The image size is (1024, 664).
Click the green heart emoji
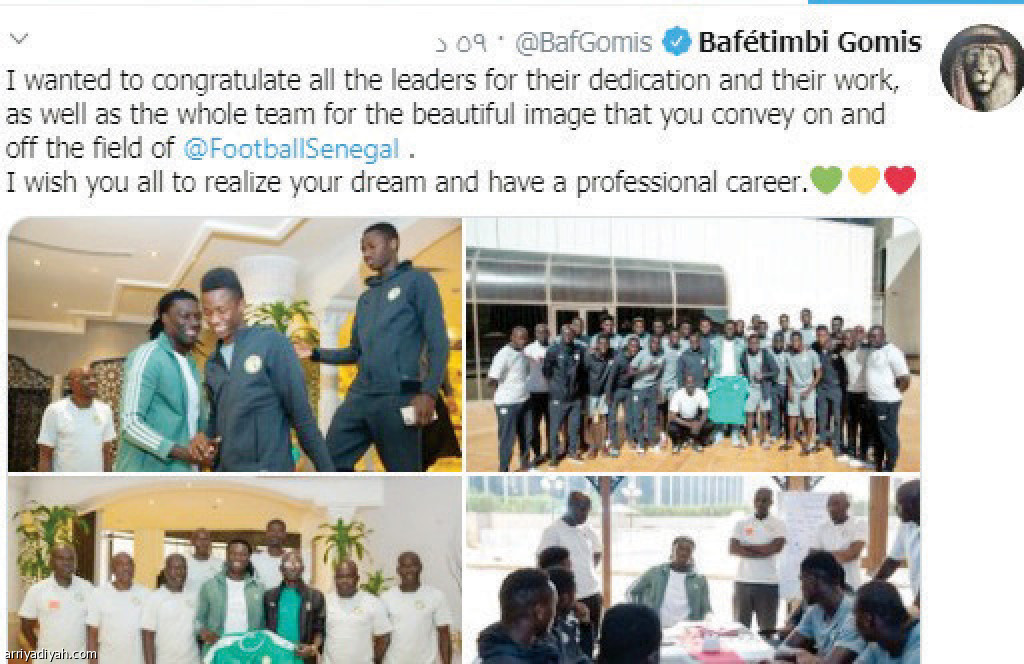point(825,180)
